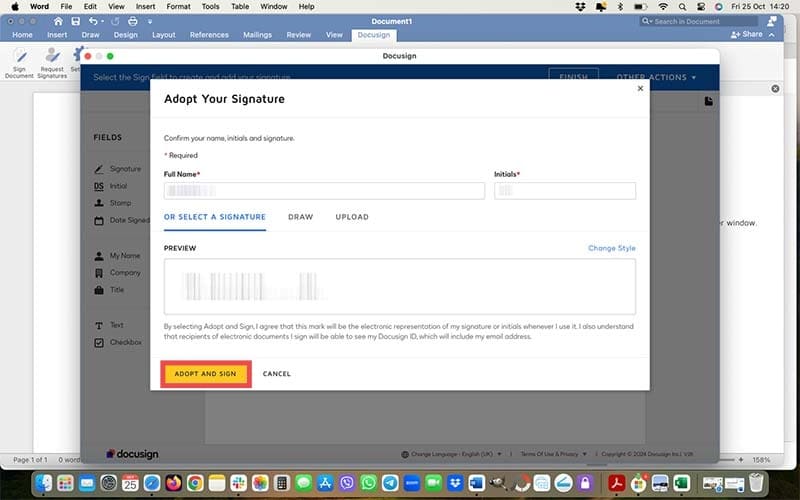This screenshot has width=800, height=500.
Task: Open the OTHER ACTIONS dropdown in Docusign
Action: coord(656,77)
